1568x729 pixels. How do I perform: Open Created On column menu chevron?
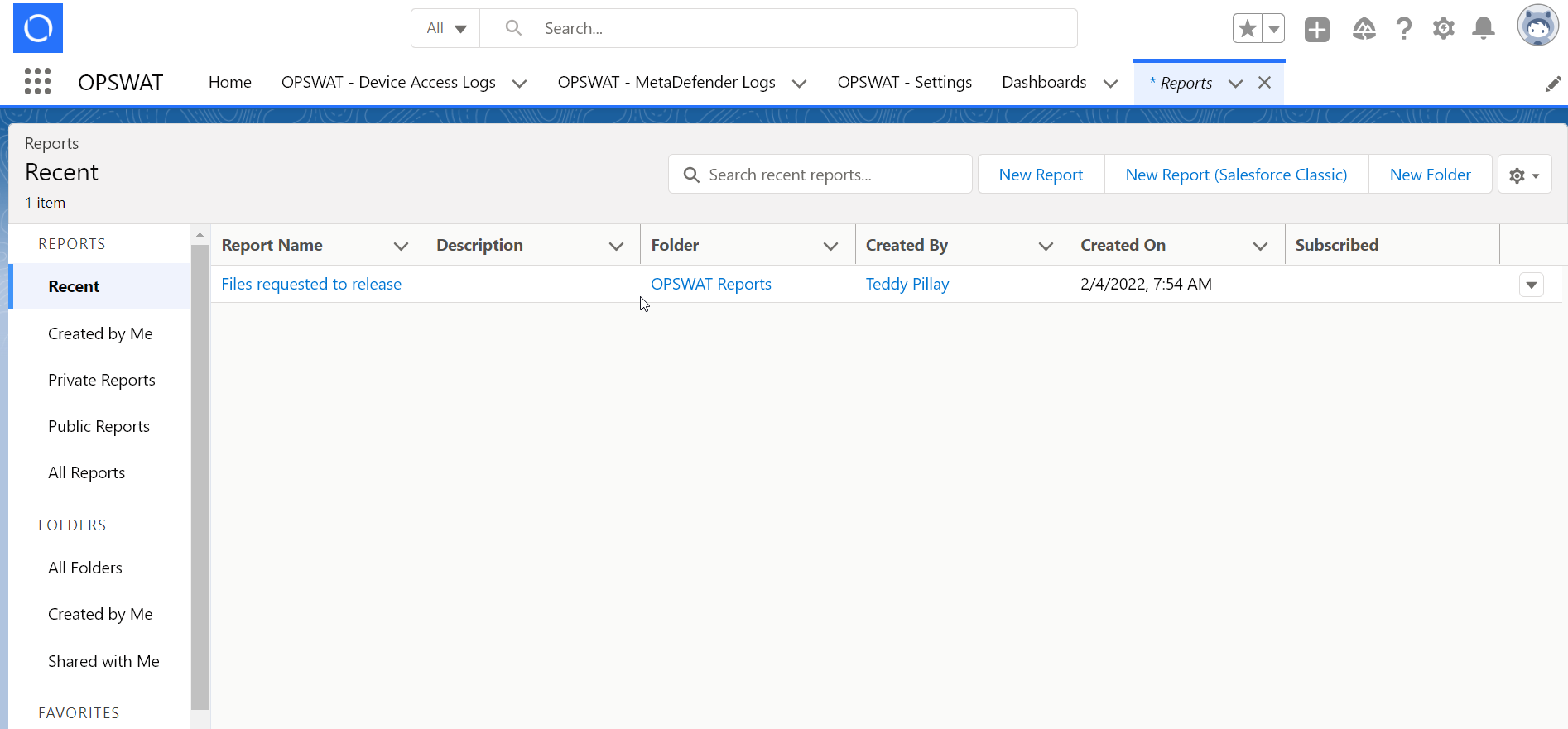(1260, 246)
